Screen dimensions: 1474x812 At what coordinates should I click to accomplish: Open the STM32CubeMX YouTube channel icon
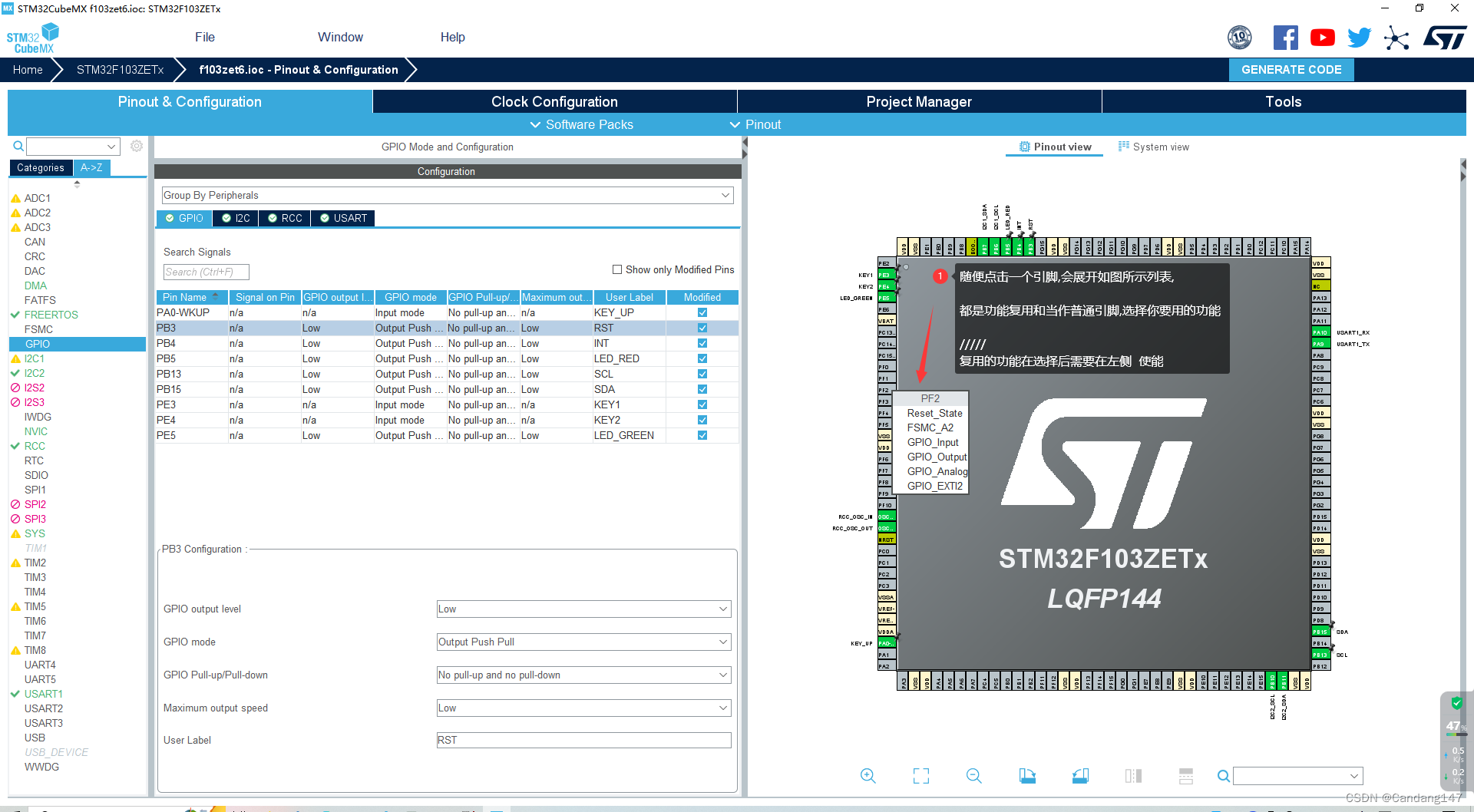point(1322,36)
